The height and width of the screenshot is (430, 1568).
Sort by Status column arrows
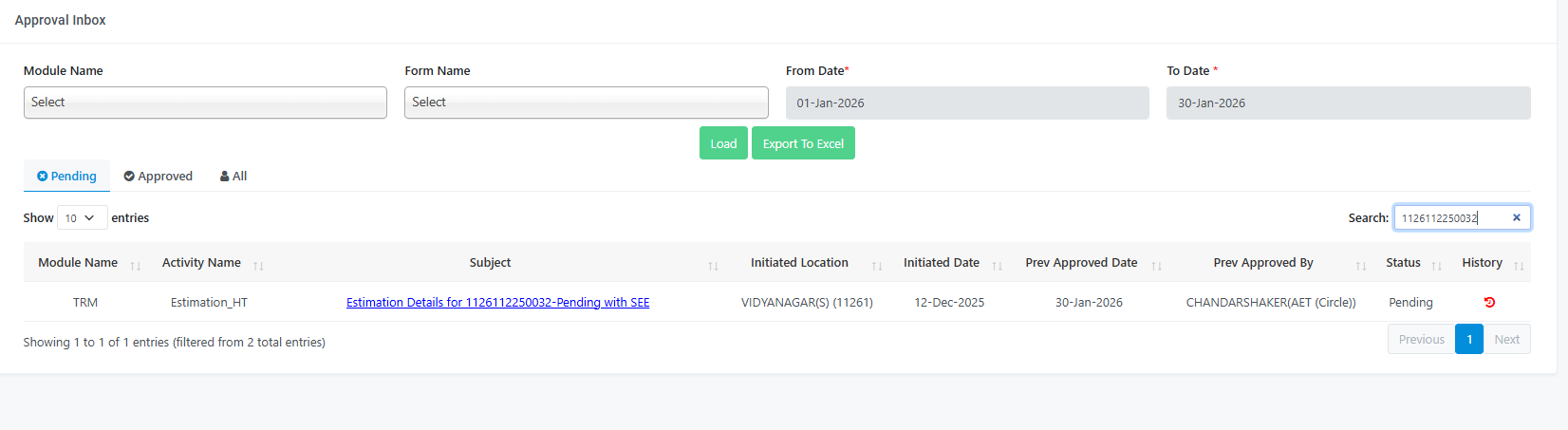[1436, 266]
